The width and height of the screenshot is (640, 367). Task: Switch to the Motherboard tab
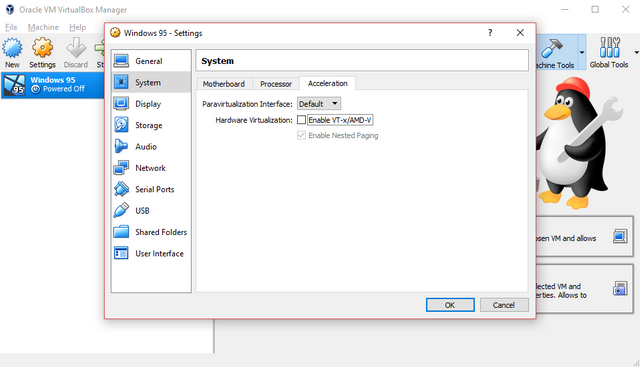coord(224,84)
